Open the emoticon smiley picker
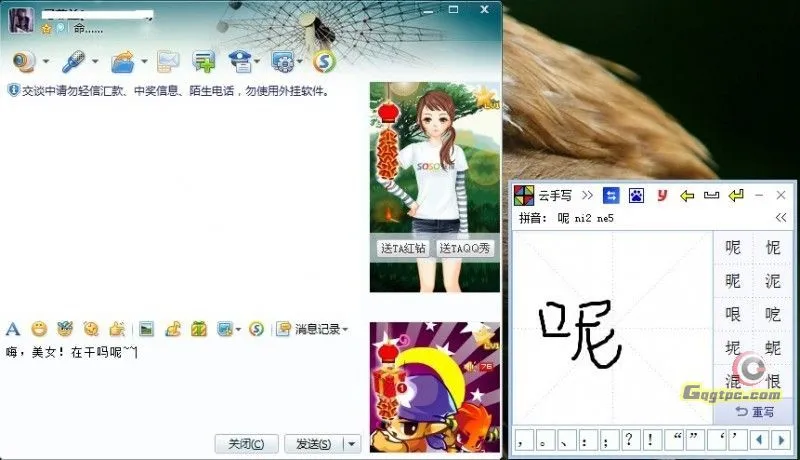 tap(39, 329)
